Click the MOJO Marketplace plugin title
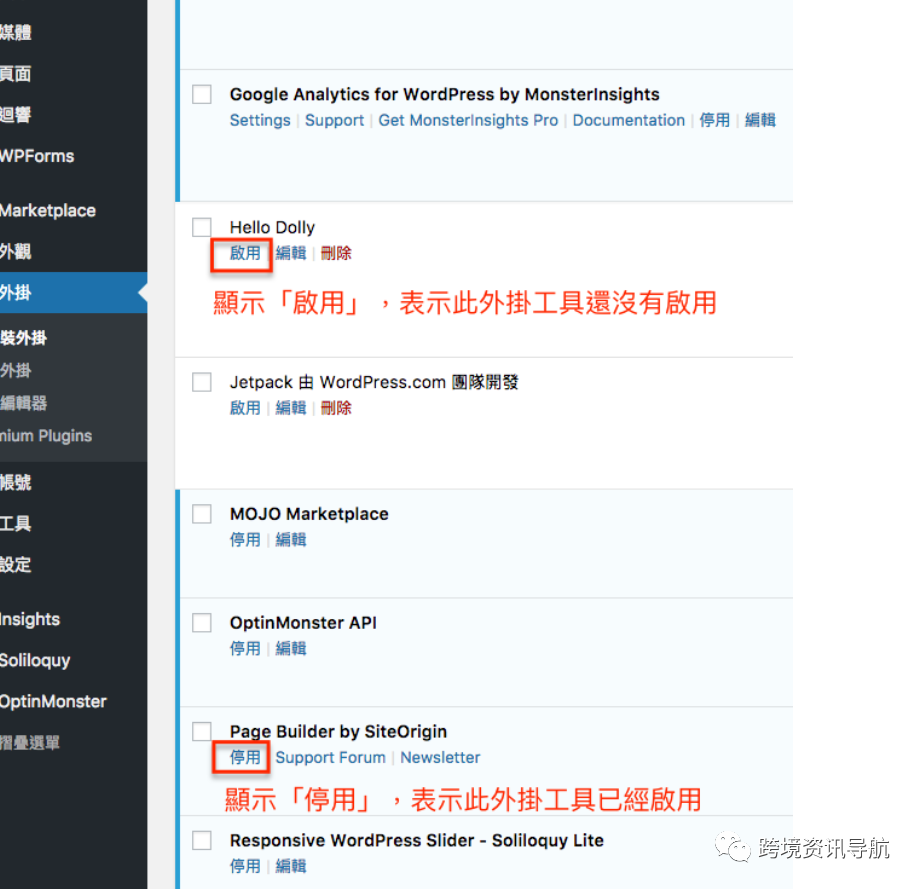Image resolution: width=919 pixels, height=889 pixels. pyautogui.click(x=309, y=514)
